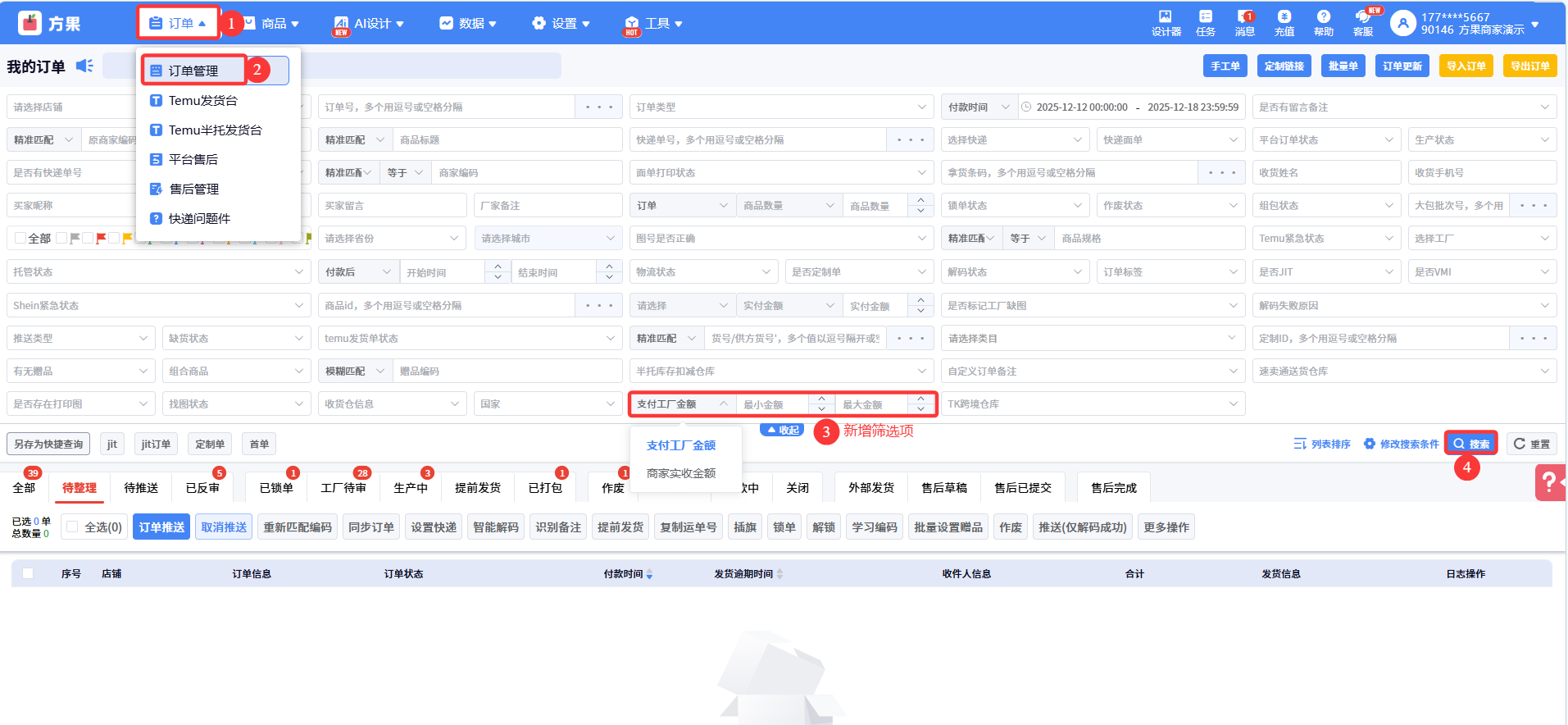1568x725 pixels.
Task: Click the 重置 reset button
Action: click(x=1531, y=444)
